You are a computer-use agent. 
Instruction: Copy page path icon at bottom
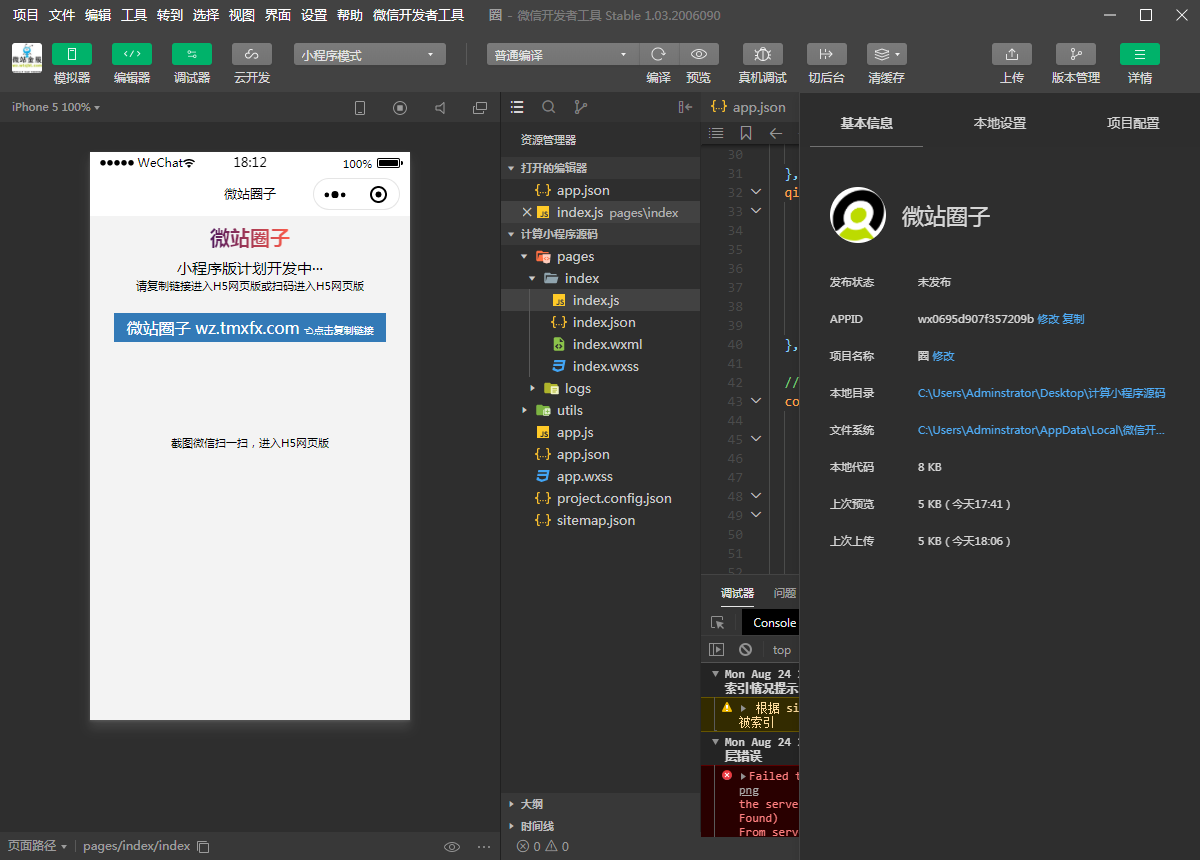(203, 846)
